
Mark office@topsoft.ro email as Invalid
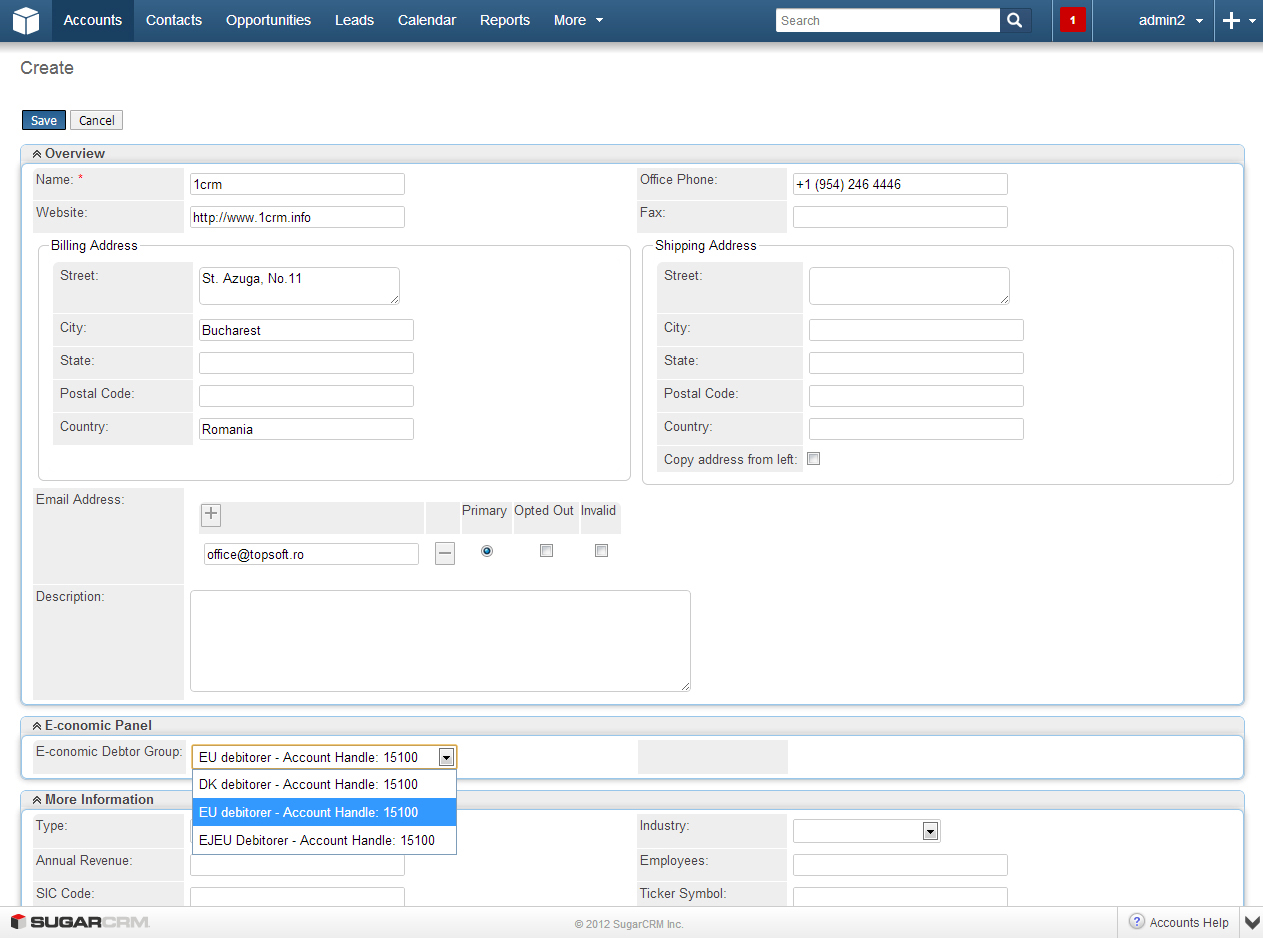(601, 551)
